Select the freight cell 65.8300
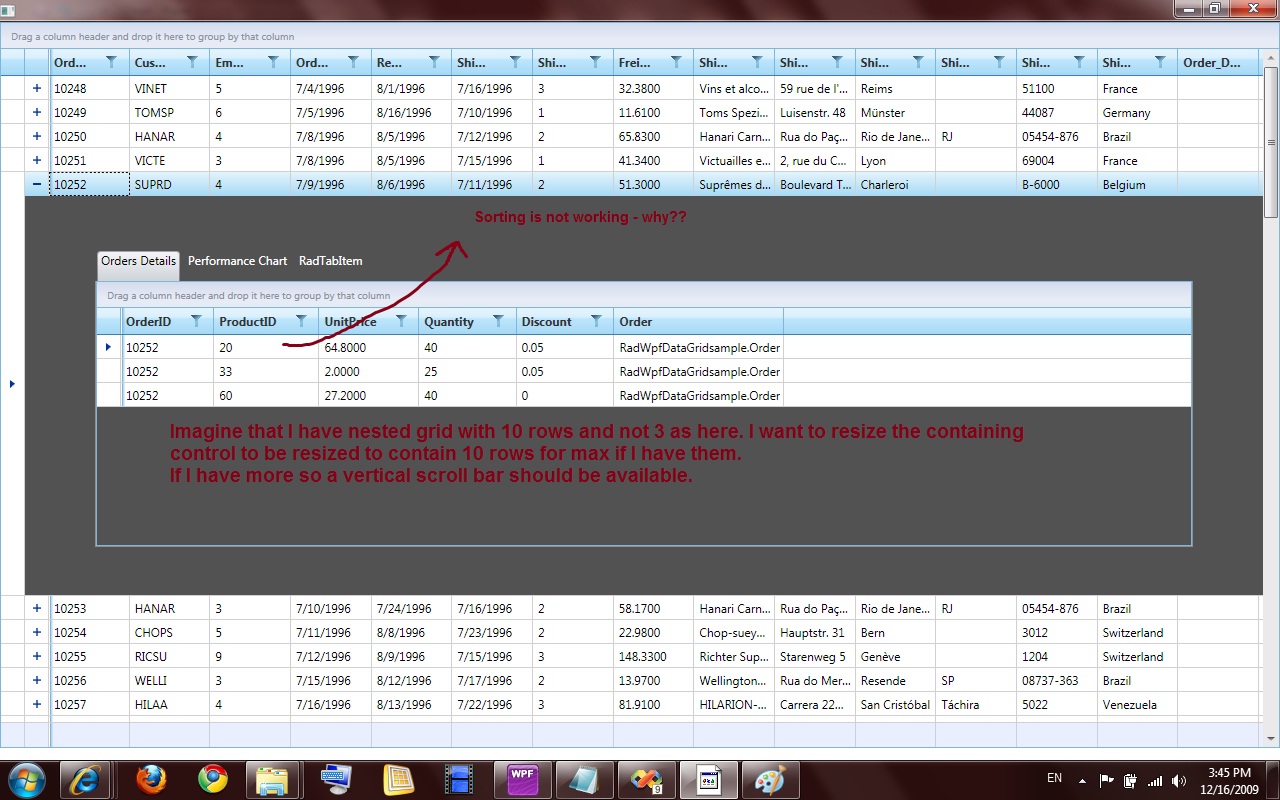 (654, 136)
